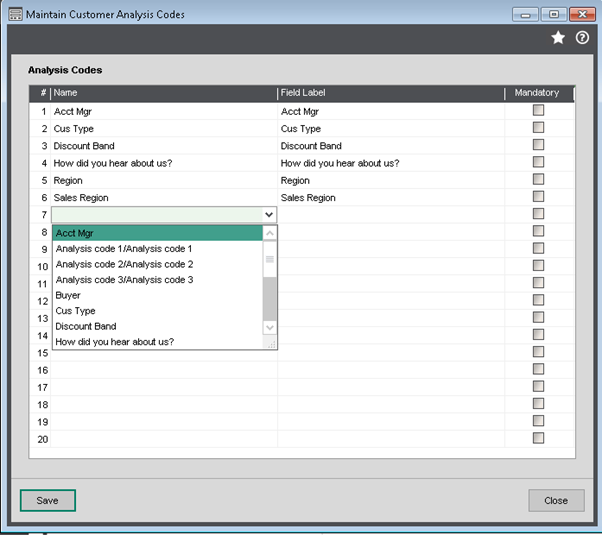Screen dimensions: 602x535
Task: Toggle Mandatory checkbox for Region row 5
Action: pos(538,179)
